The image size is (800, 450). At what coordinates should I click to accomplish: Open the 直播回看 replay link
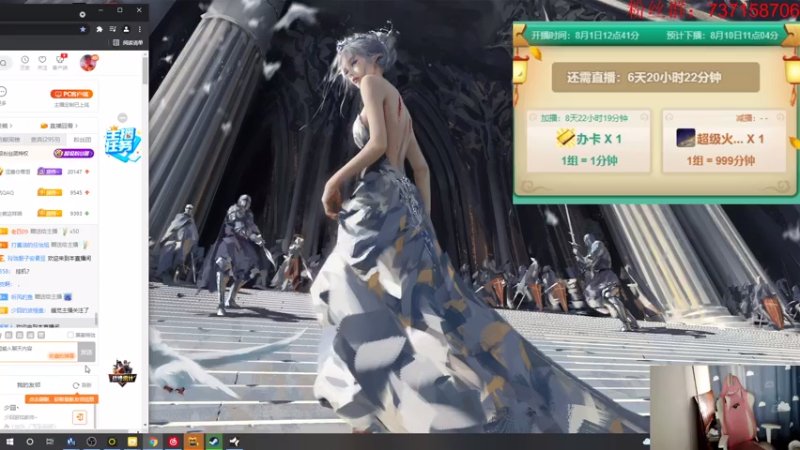[x=59, y=126]
